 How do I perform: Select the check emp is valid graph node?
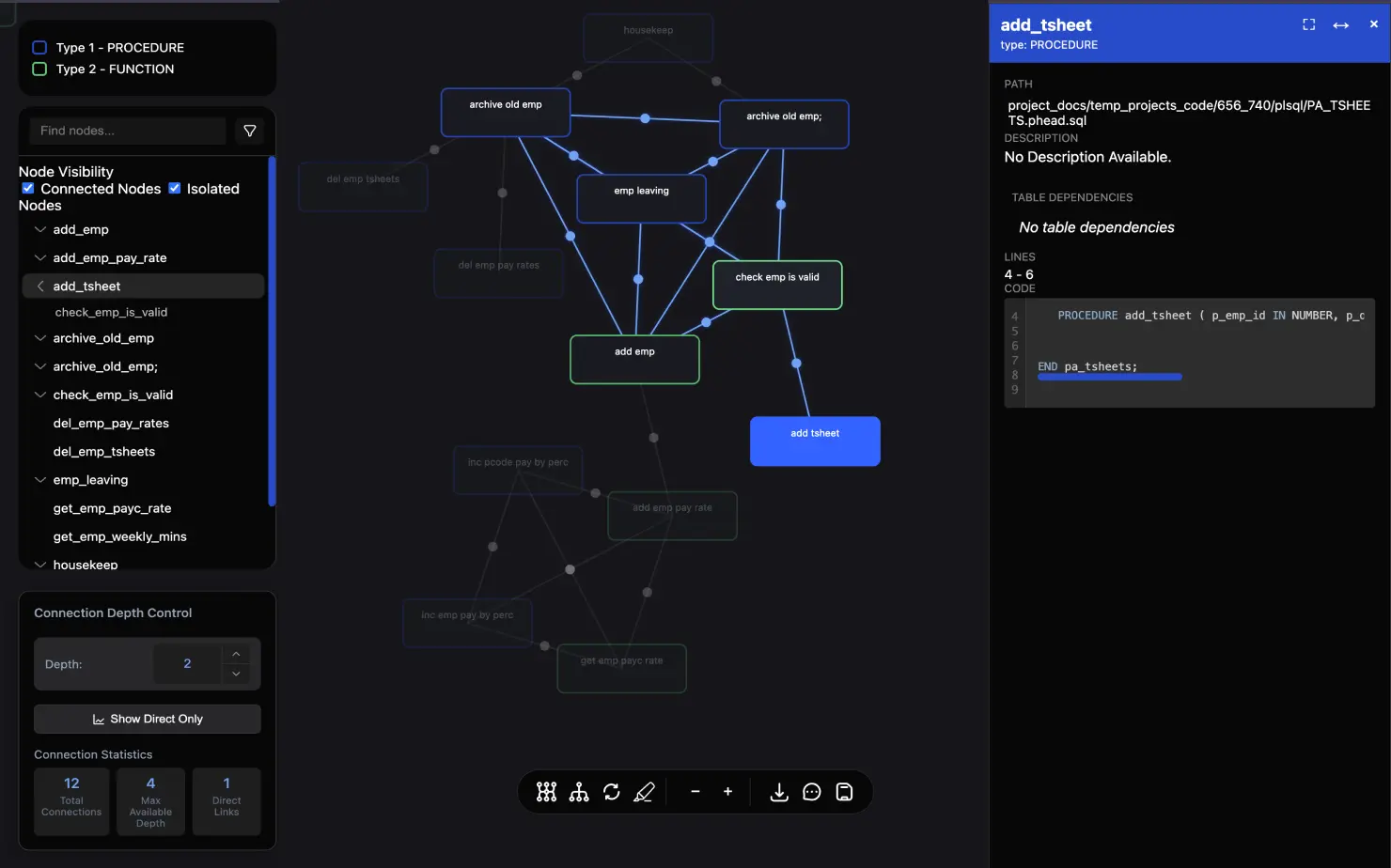point(777,285)
